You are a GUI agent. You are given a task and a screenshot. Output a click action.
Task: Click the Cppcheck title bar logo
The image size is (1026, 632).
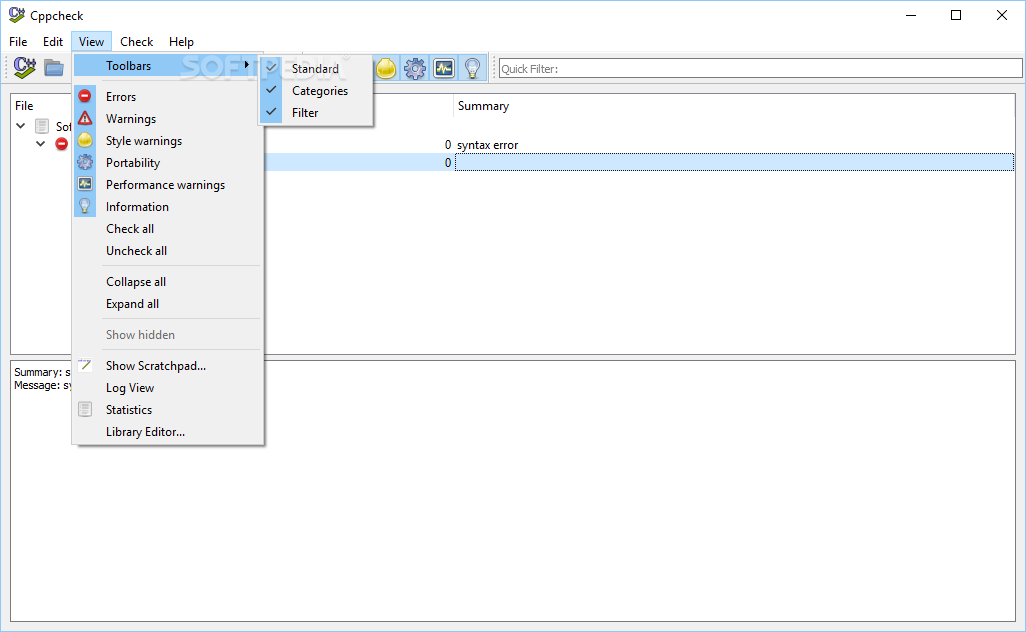[x=16, y=14]
